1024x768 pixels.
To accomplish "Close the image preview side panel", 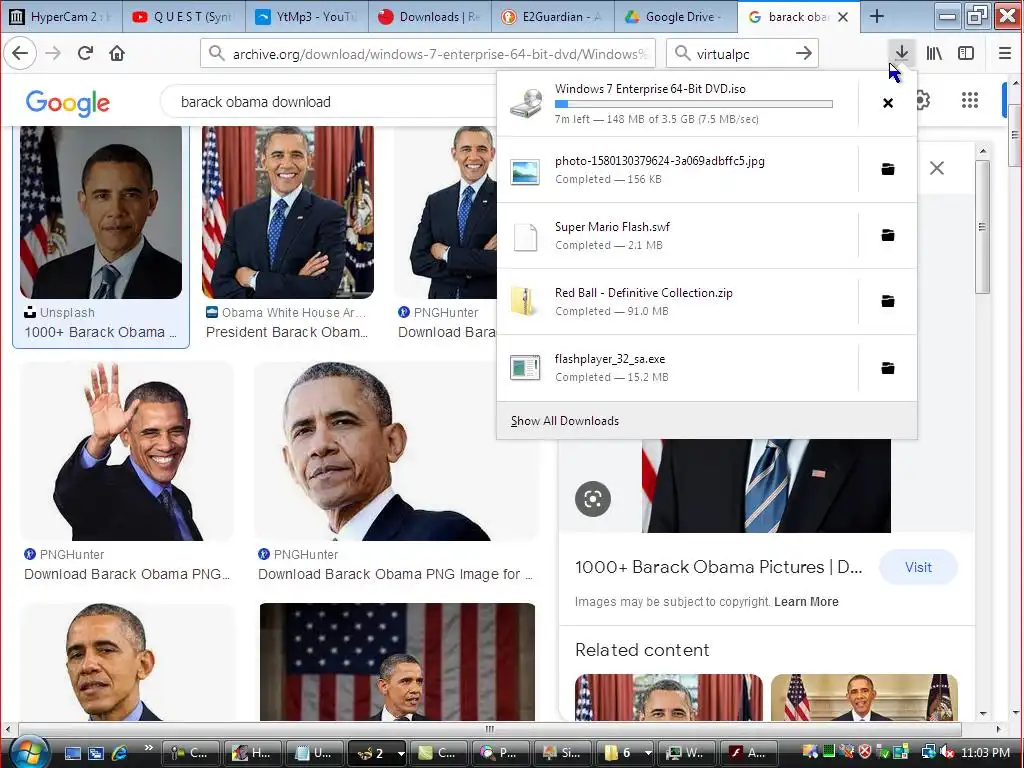I will click(936, 168).
